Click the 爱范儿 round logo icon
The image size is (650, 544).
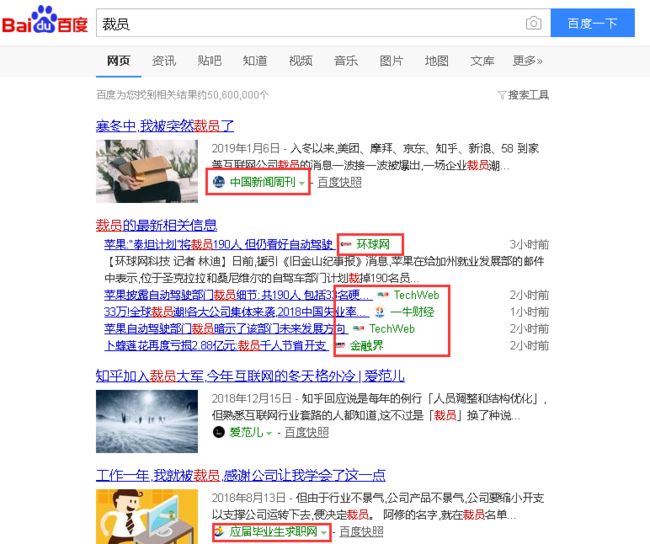(x=218, y=432)
